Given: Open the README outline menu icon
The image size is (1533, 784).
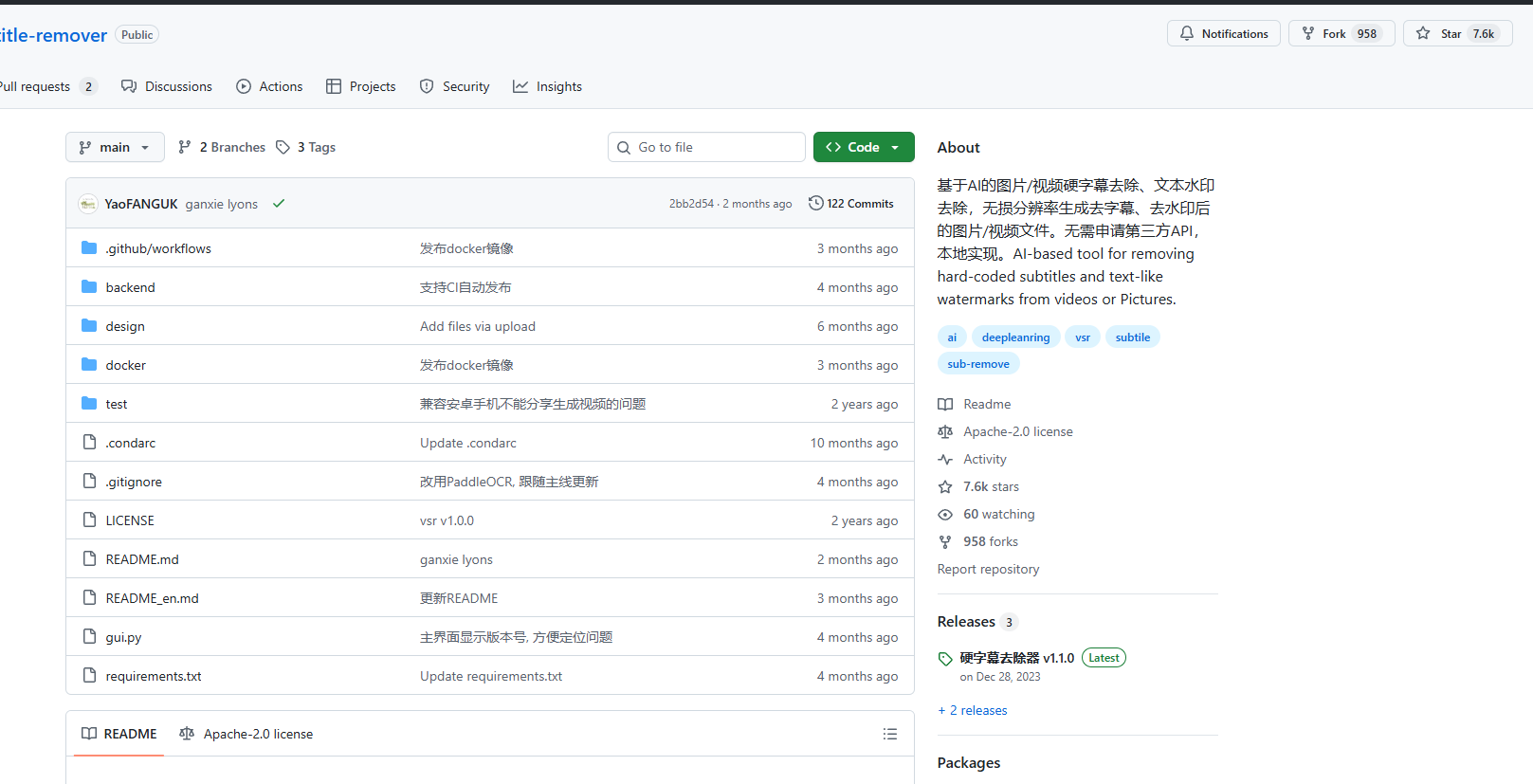Looking at the screenshot, I should click(x=889, y=734).
